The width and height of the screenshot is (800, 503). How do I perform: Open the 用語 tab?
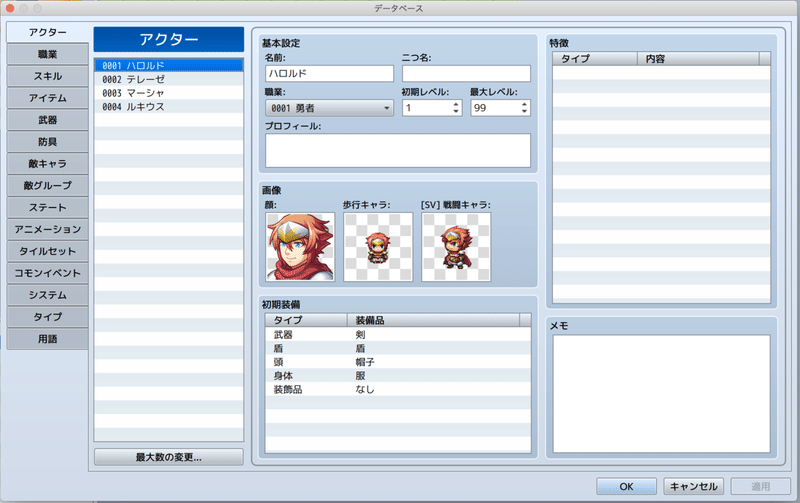[47, 339]
